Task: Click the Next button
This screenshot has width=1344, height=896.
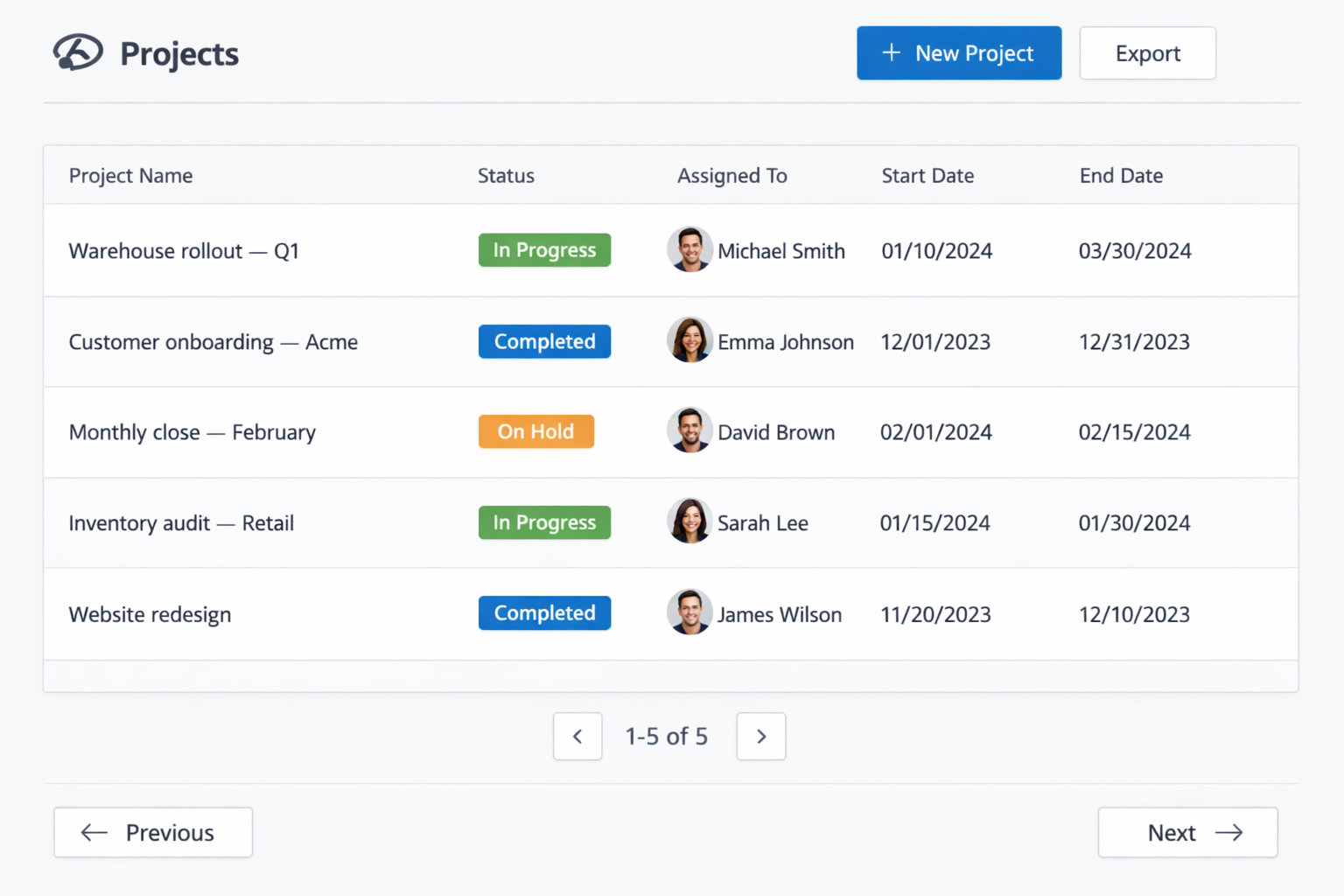Action: point(1187,832)
